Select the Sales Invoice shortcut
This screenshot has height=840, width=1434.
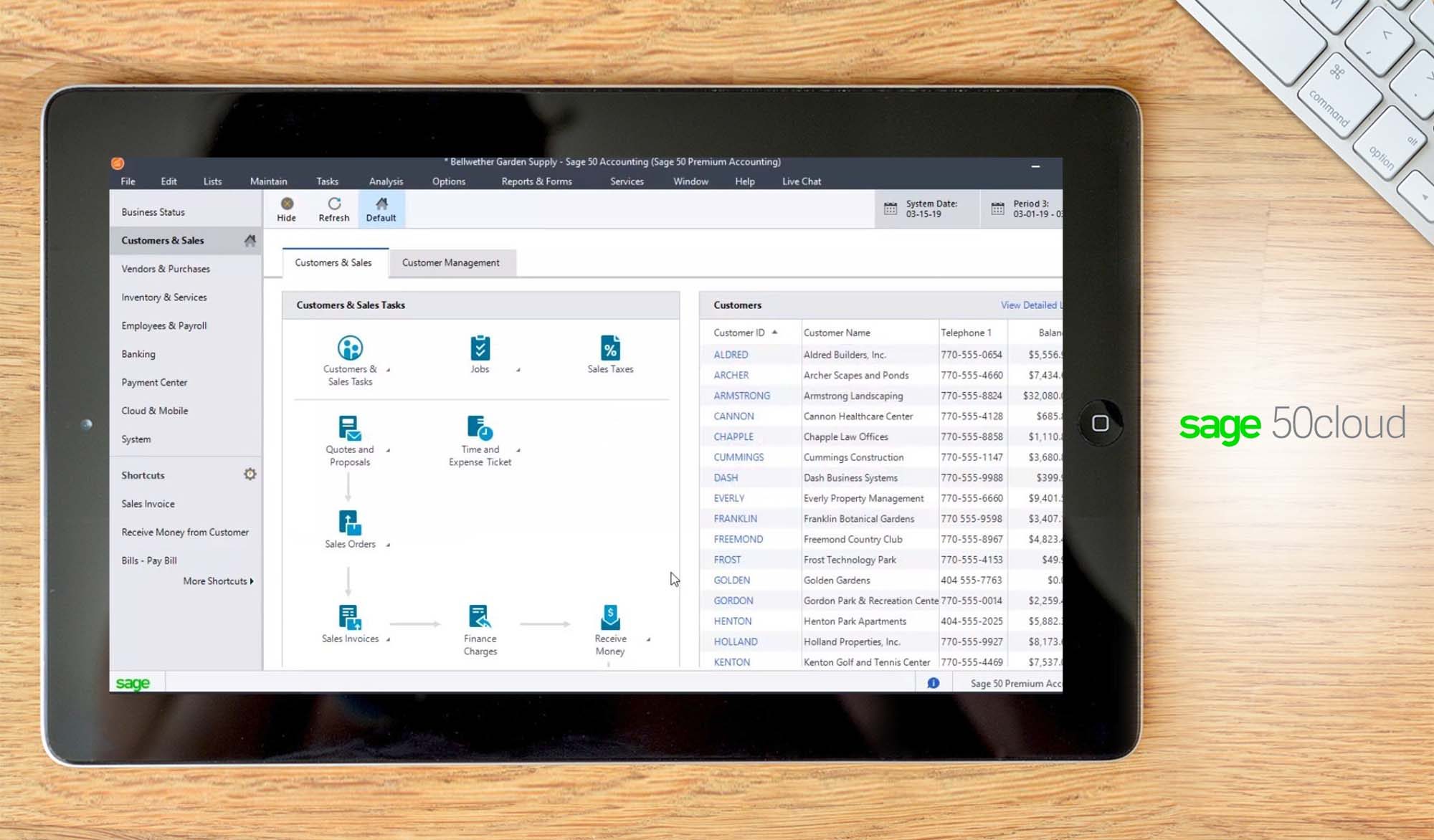point(148,503)
